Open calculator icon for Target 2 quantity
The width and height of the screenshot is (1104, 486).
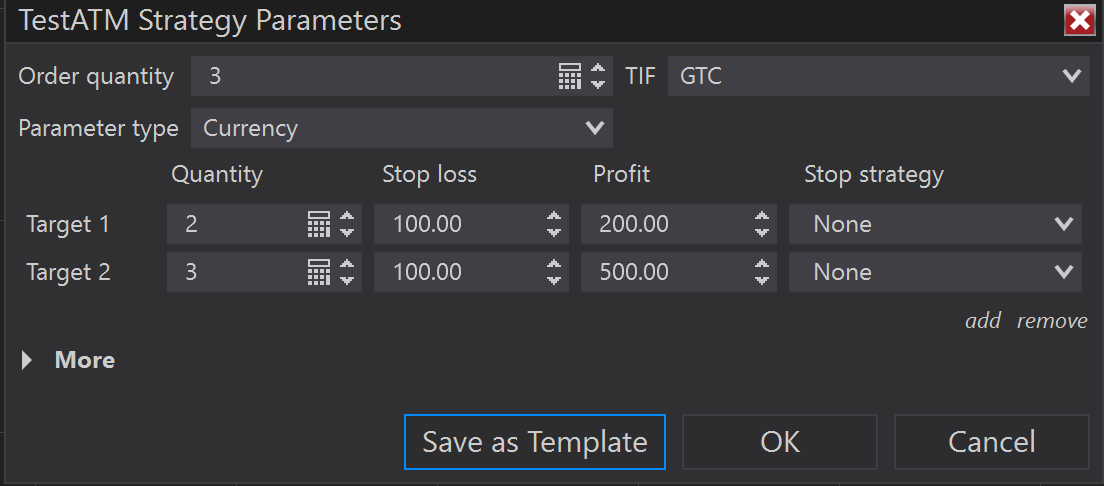pyautogui.click(x=318, y=272)
